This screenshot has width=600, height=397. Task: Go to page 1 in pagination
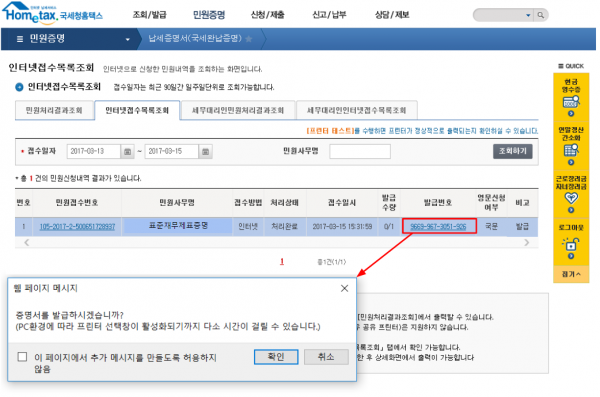282,262
